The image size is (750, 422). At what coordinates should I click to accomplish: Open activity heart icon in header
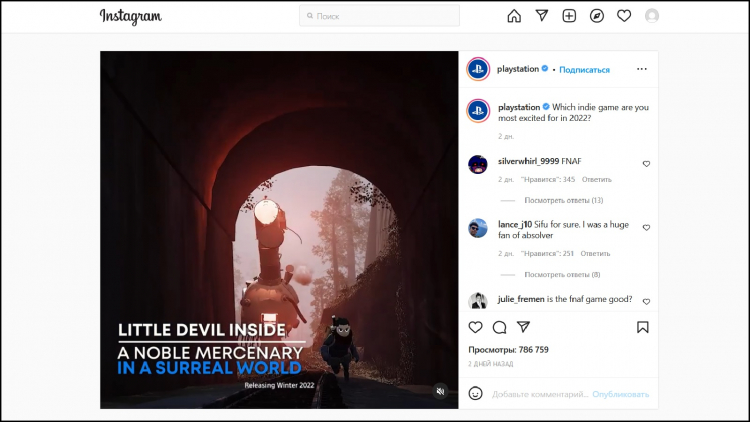(624, 16)
